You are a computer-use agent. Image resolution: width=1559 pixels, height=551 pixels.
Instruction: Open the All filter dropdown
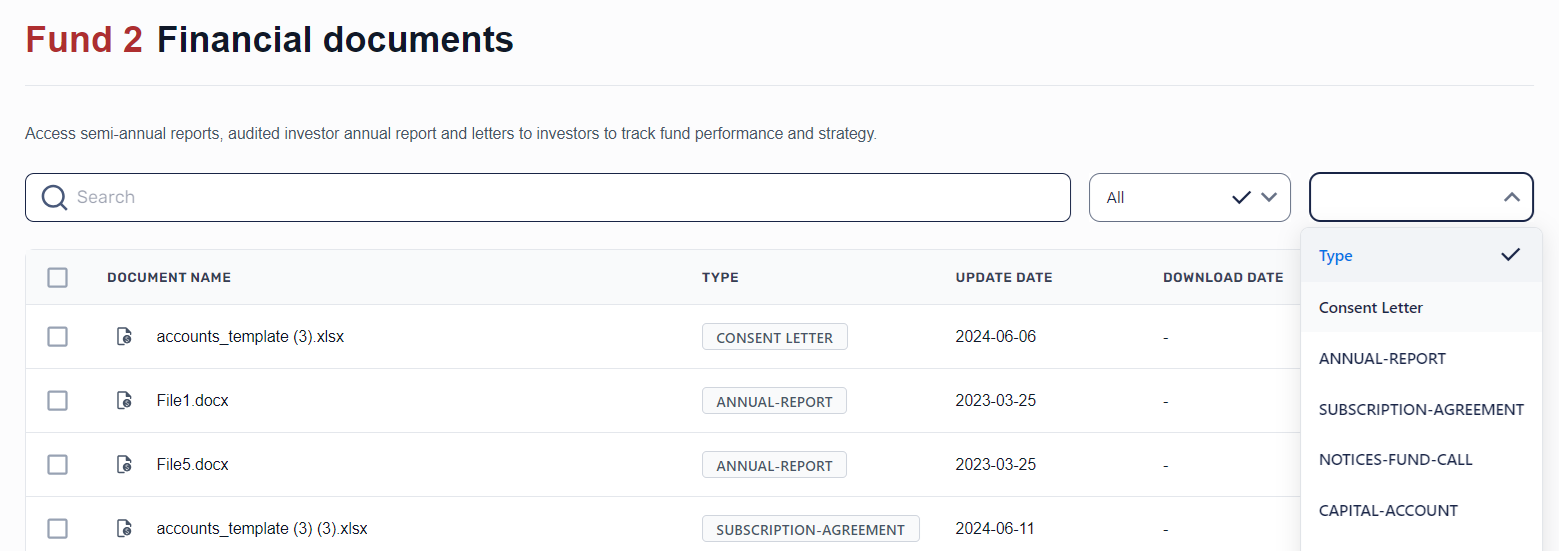click(x=1189, y=198)
